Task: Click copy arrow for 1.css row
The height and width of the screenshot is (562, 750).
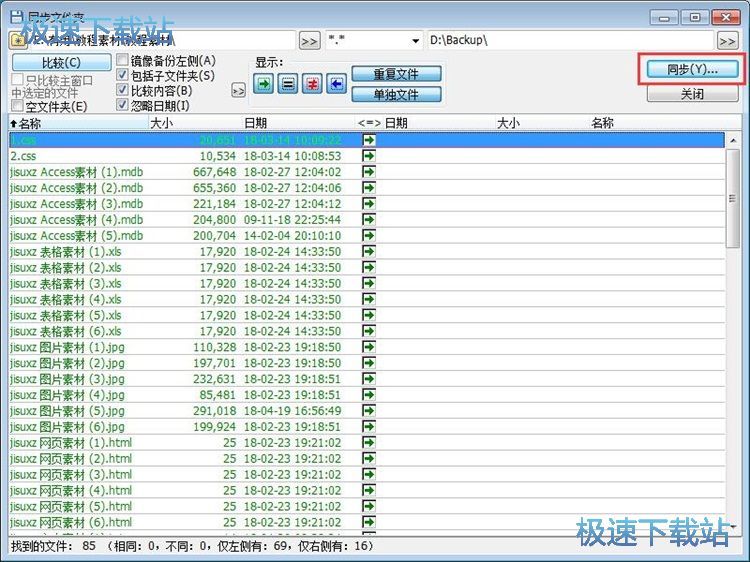Action: [369, 140]
